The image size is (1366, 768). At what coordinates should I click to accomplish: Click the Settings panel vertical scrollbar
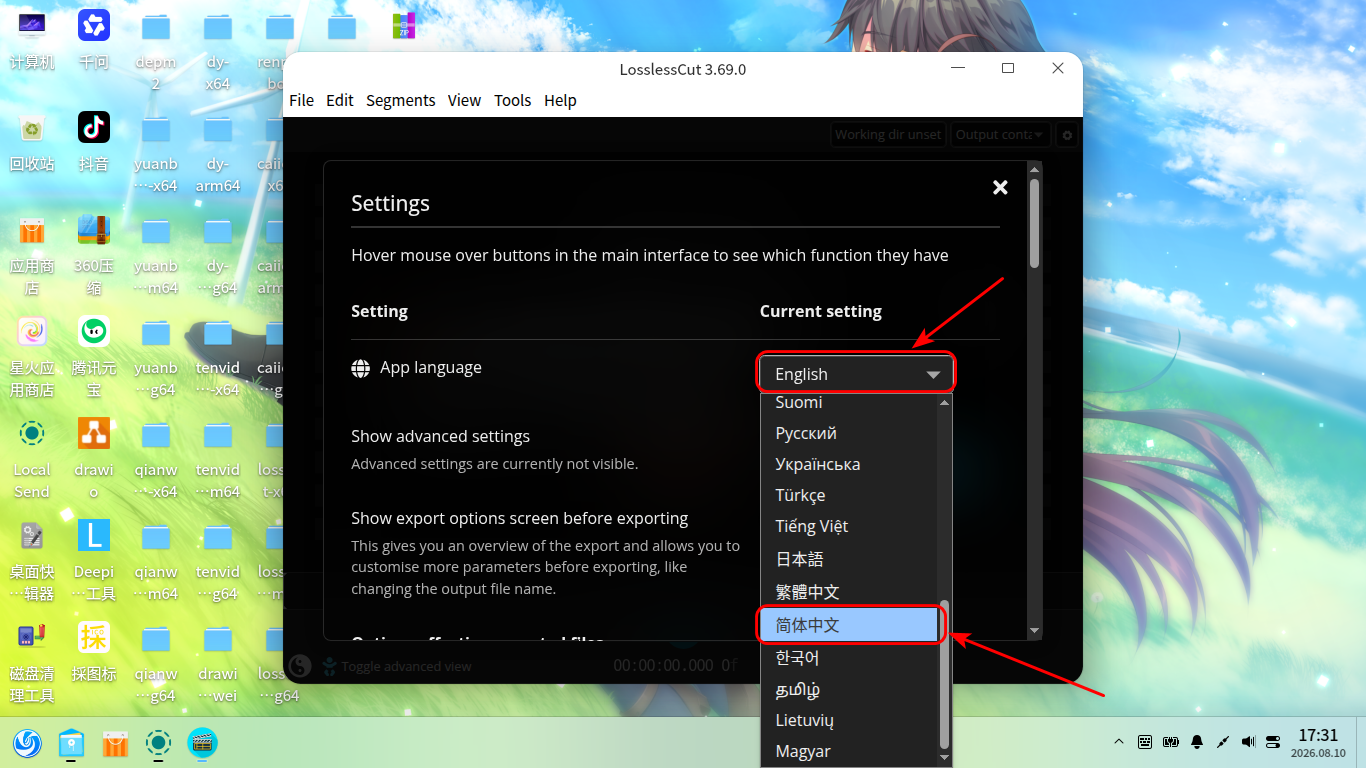coord(1034,222)
